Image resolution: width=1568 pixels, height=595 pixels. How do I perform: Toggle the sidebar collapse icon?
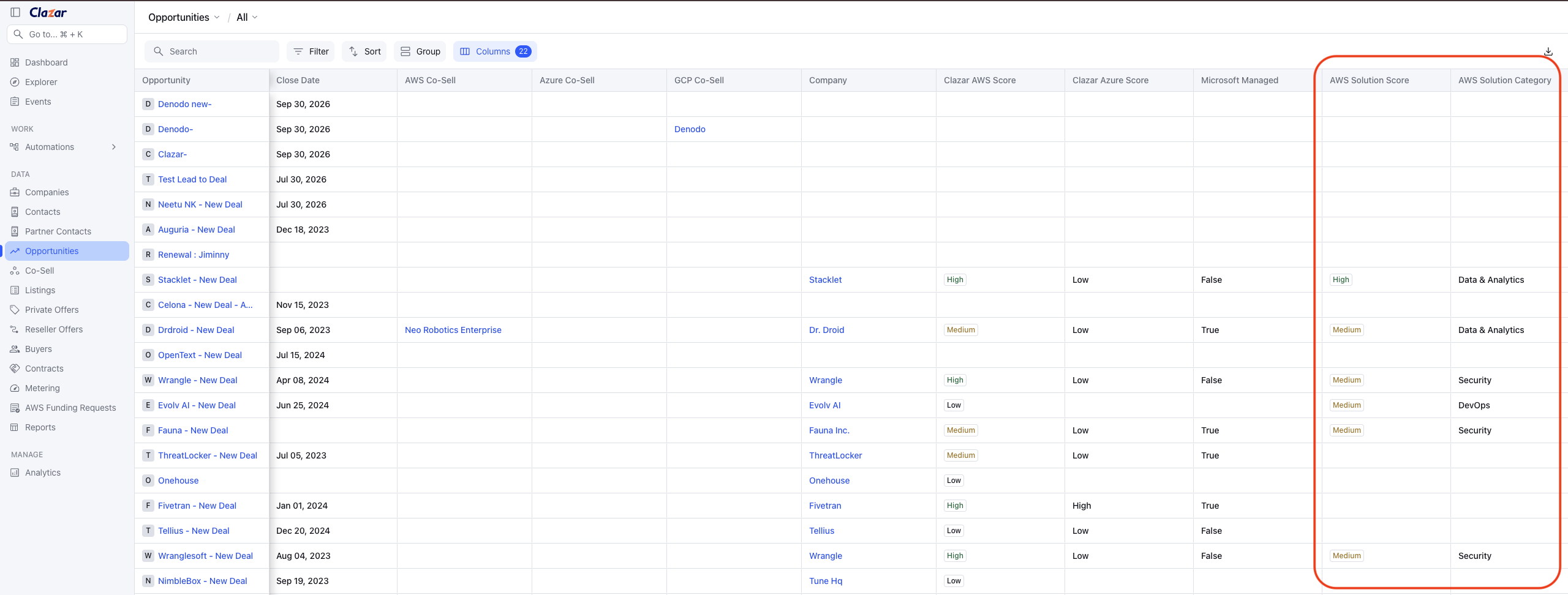pyautogui.click(x=15, y=12)
